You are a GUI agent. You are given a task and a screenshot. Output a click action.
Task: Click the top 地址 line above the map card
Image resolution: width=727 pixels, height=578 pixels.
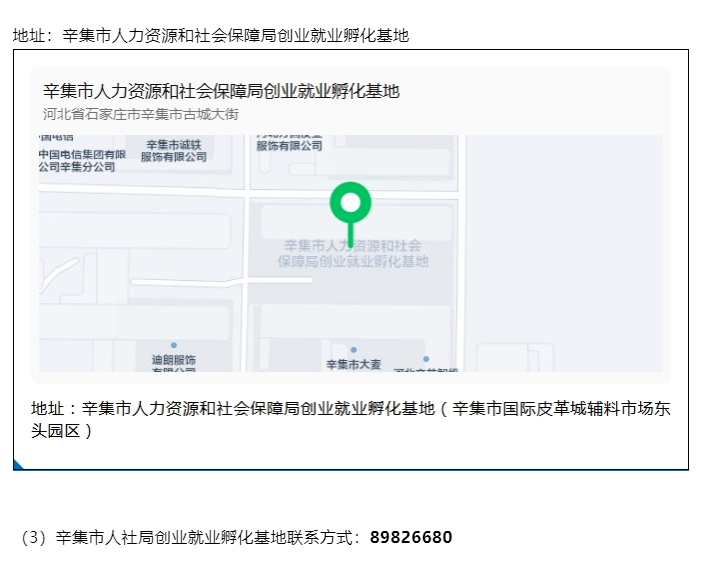[210, 35]
